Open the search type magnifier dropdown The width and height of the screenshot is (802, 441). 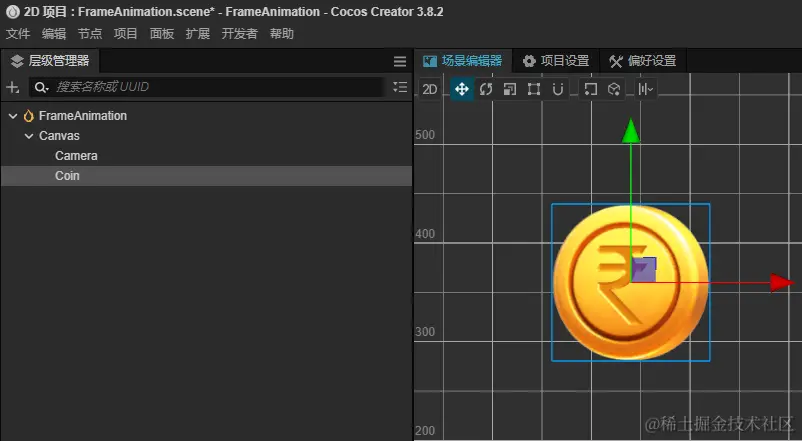click(41, 87)
